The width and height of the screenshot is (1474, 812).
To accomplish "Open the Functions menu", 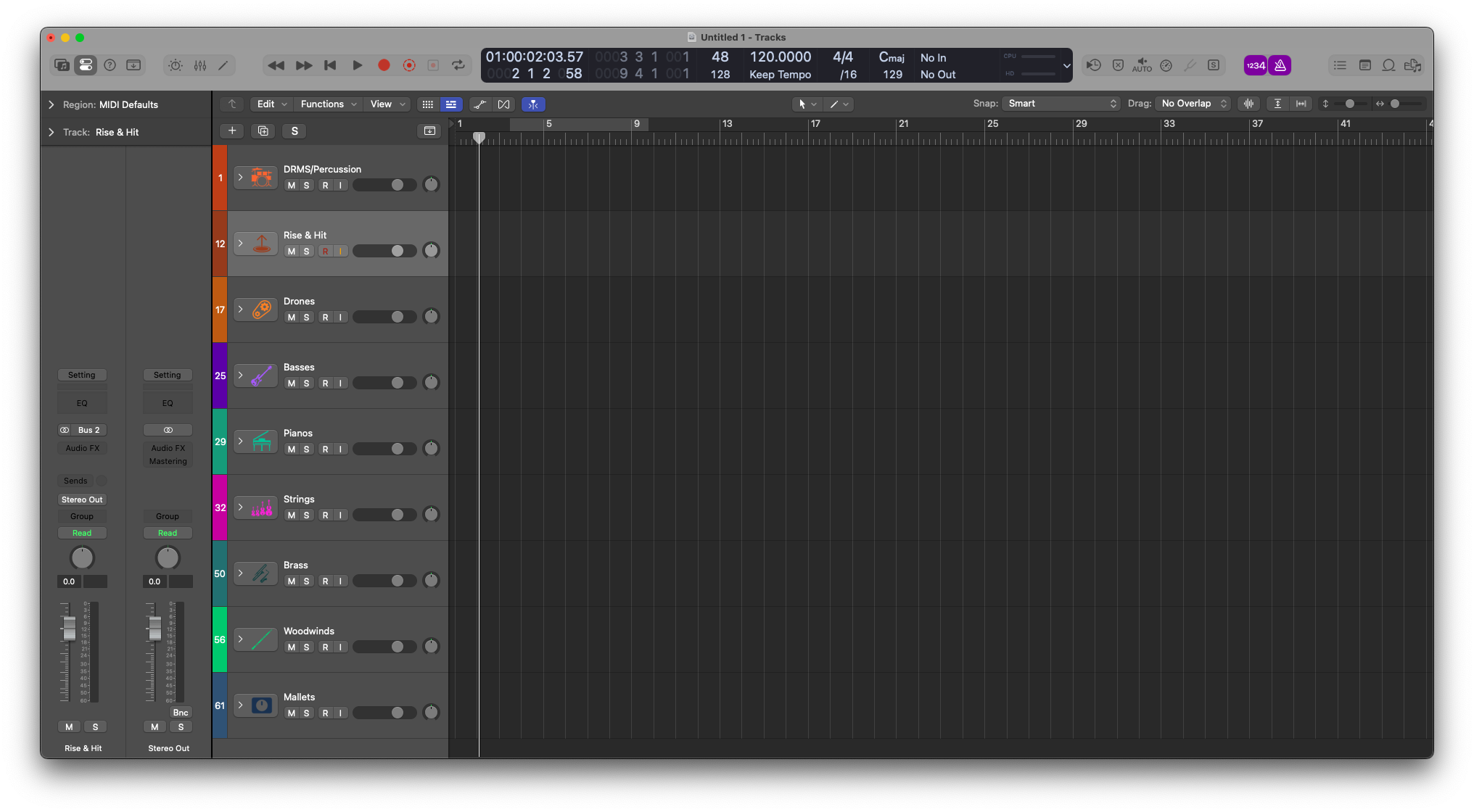I will click(329, 104).
